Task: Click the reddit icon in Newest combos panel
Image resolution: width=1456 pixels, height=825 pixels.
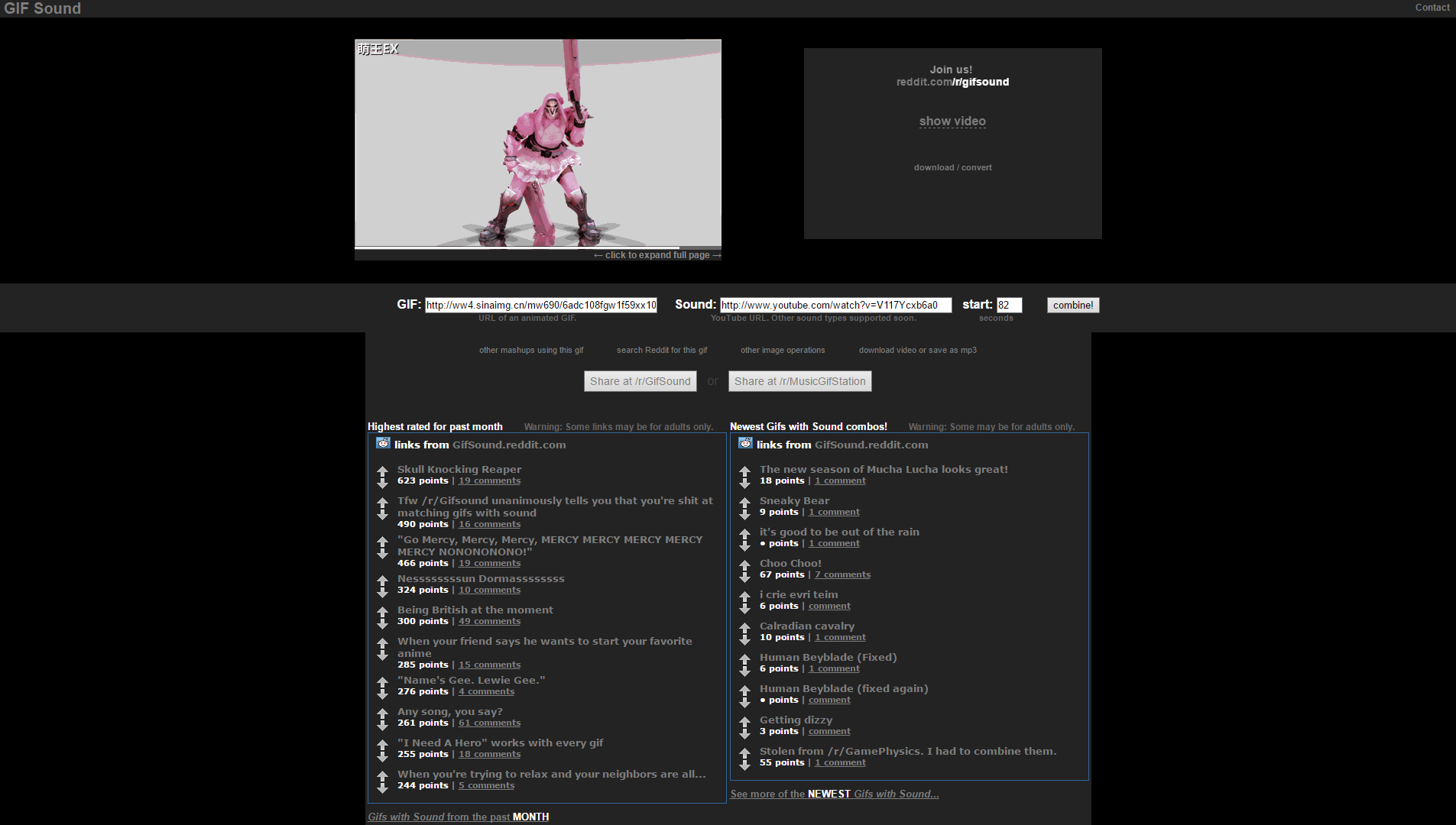Action: click(744, 443)
